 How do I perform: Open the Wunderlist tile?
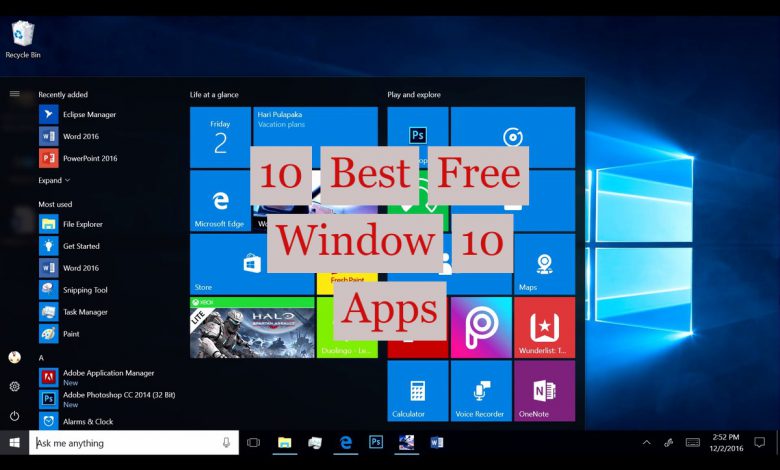coord(545,328)
